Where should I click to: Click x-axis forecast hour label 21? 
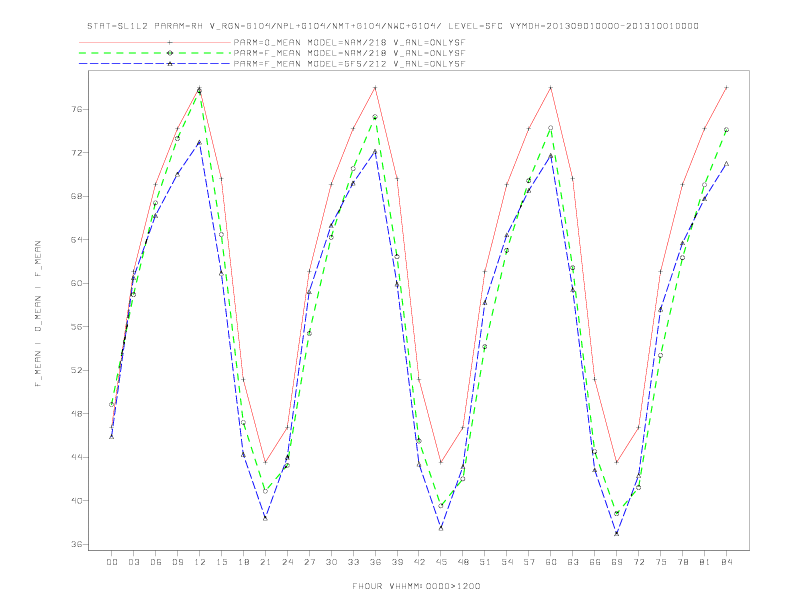pyautogui.click(x=266, y=562)
